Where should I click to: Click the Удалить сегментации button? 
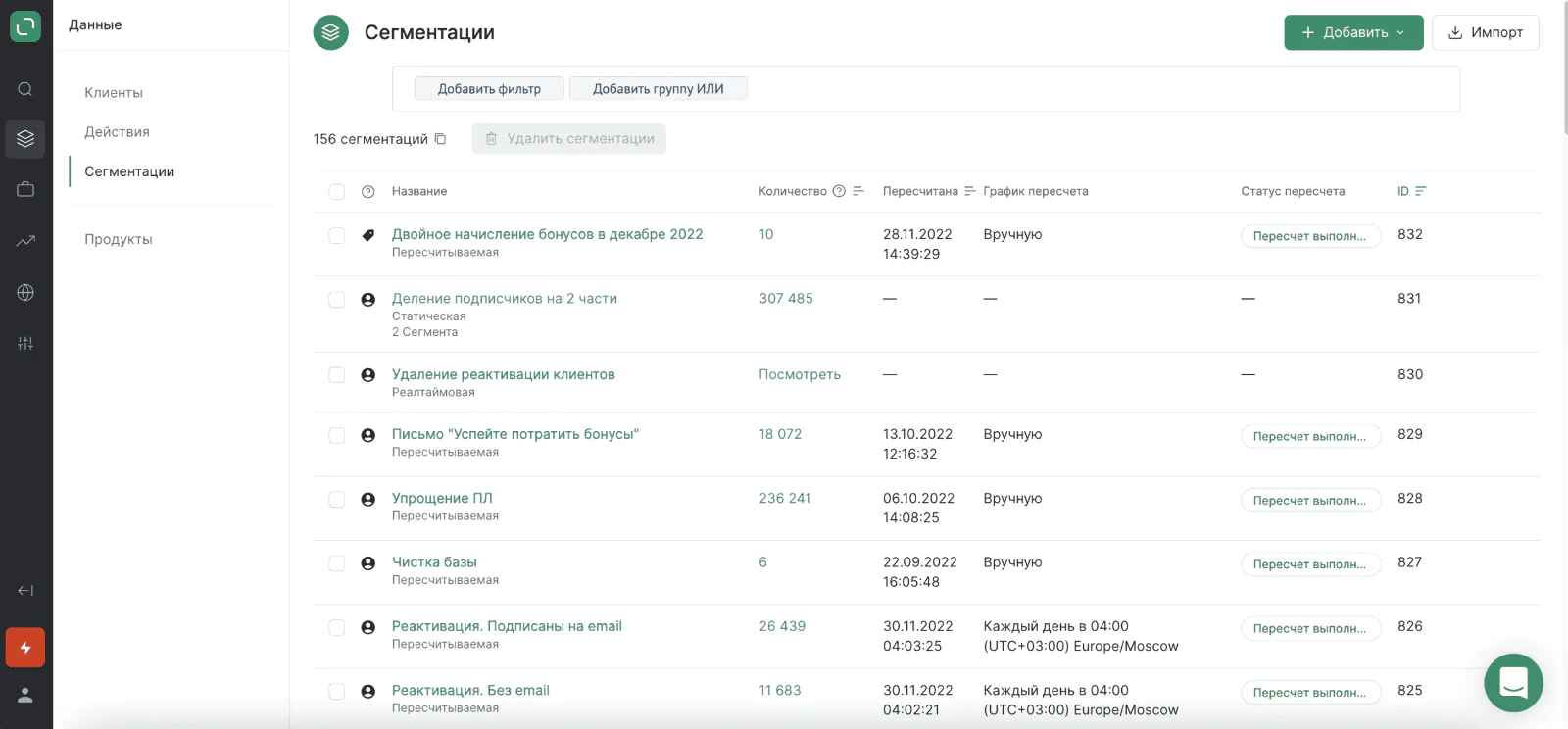click(x=568, y=139)
